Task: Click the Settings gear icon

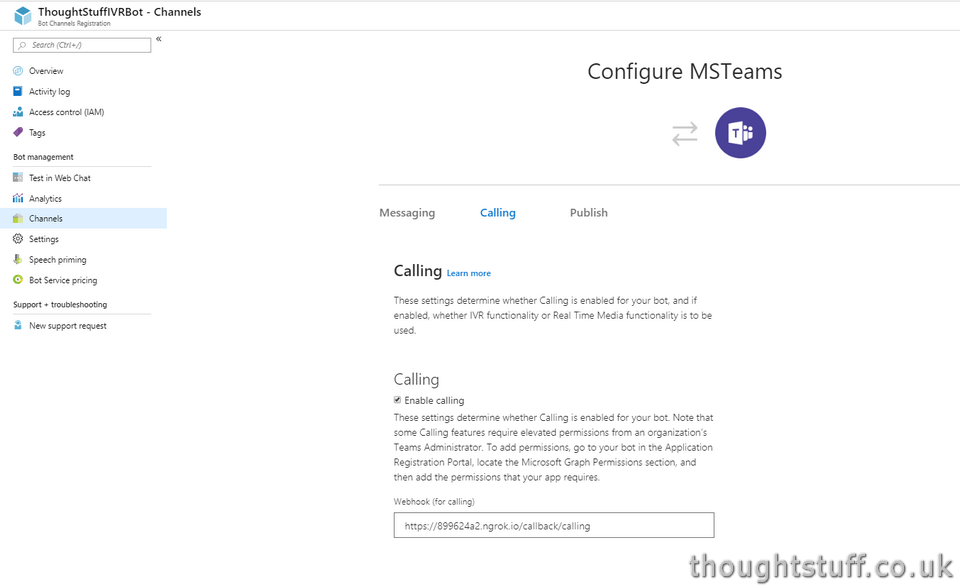Action: 18,239
